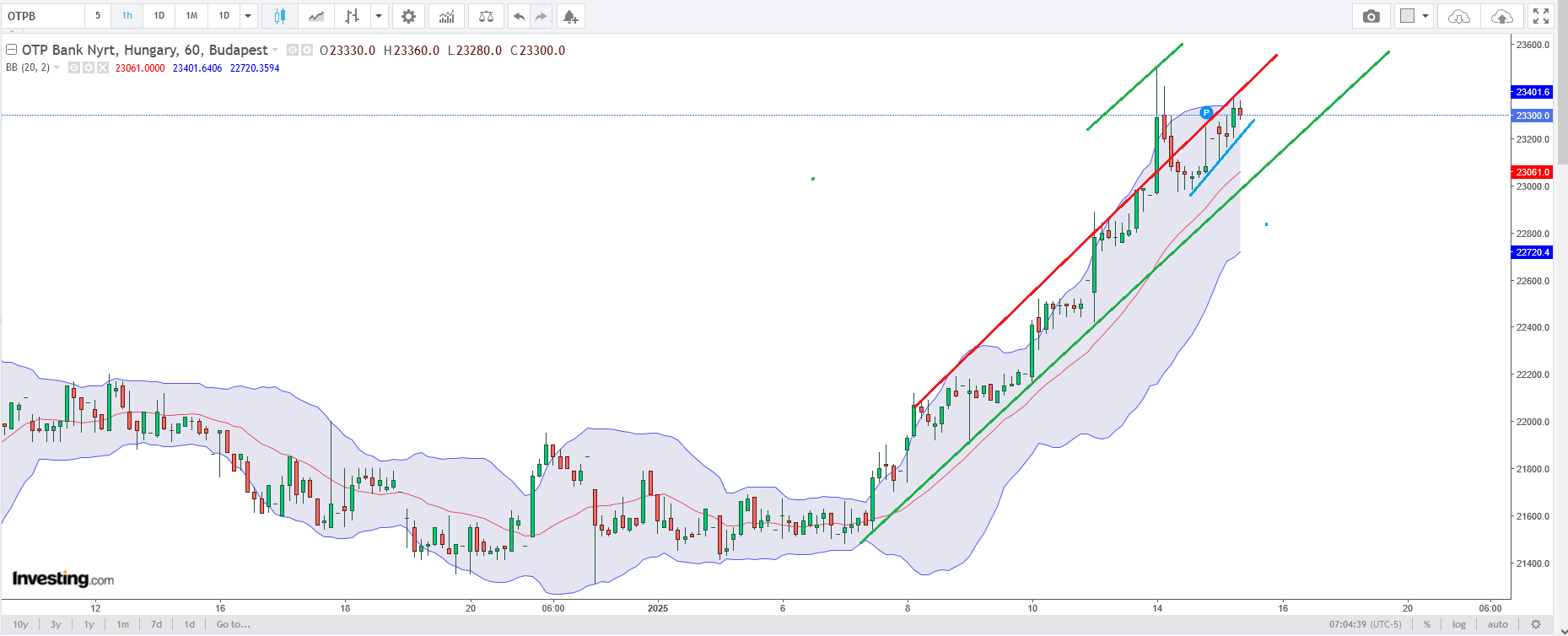
Task: Select the 5 minute interval tab
Action: click(98, 16)
